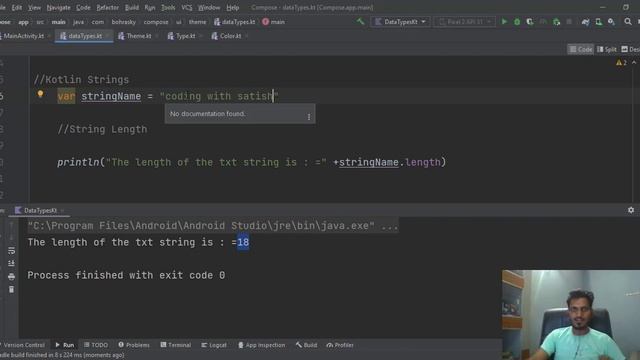The height and width of the screenshot is (360, 640).
Task: Click 'Process finished with exit code 0' text
Action: [126, 275]
